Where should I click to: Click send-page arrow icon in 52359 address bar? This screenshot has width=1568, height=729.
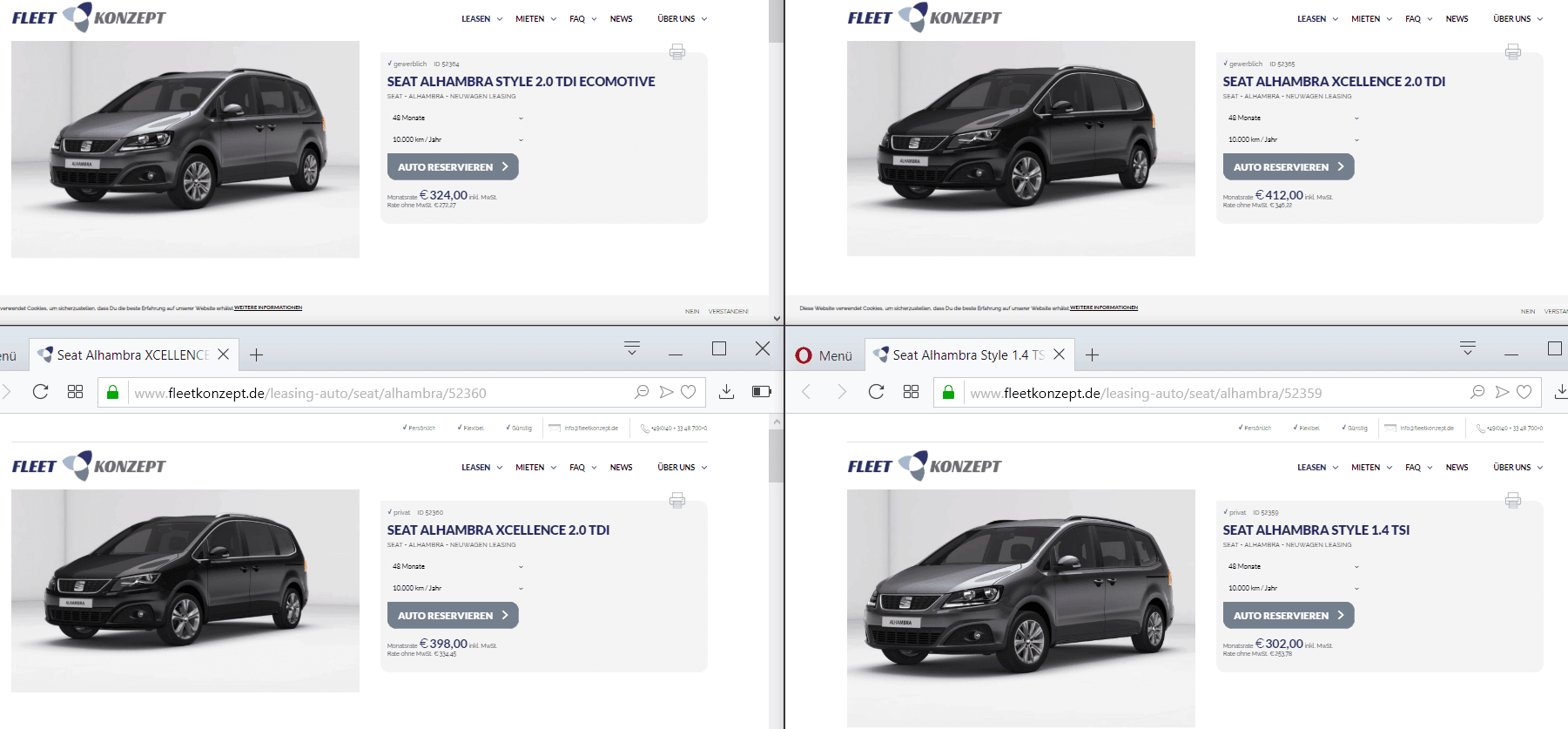click(x=1502, y=392)
